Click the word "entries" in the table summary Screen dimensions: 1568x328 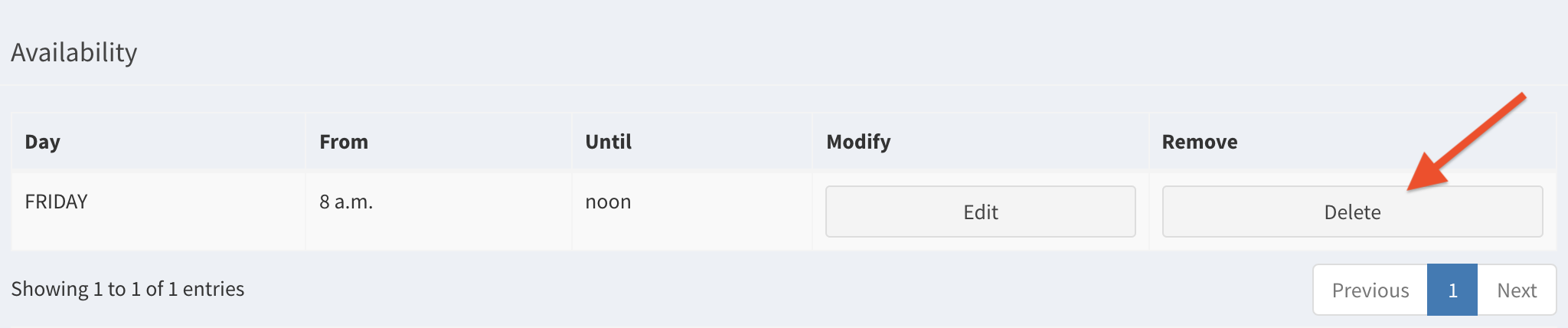(214, 289)
